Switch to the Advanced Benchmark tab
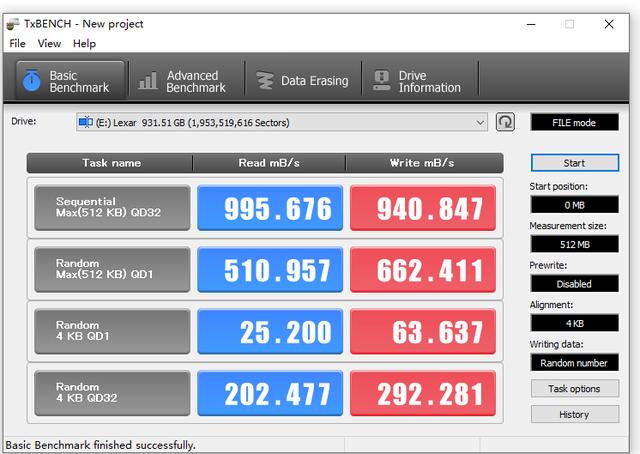 tap(187, 80)
